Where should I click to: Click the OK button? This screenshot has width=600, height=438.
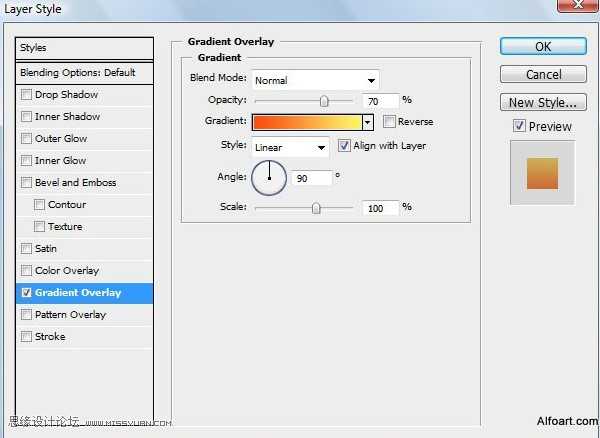[x=543, y=46]
